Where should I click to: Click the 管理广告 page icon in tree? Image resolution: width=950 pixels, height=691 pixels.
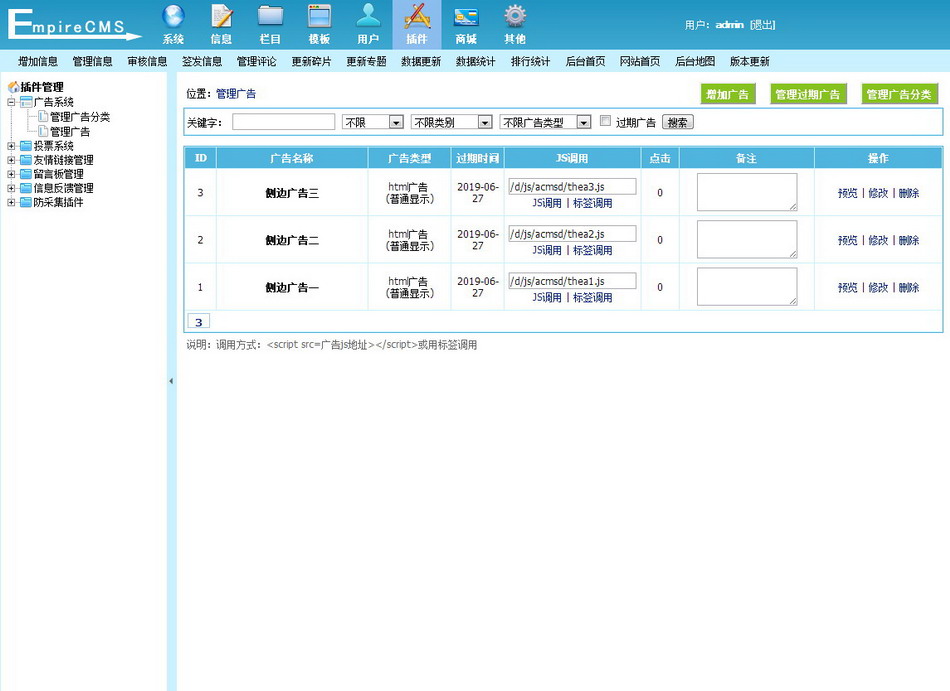(43, 131)
